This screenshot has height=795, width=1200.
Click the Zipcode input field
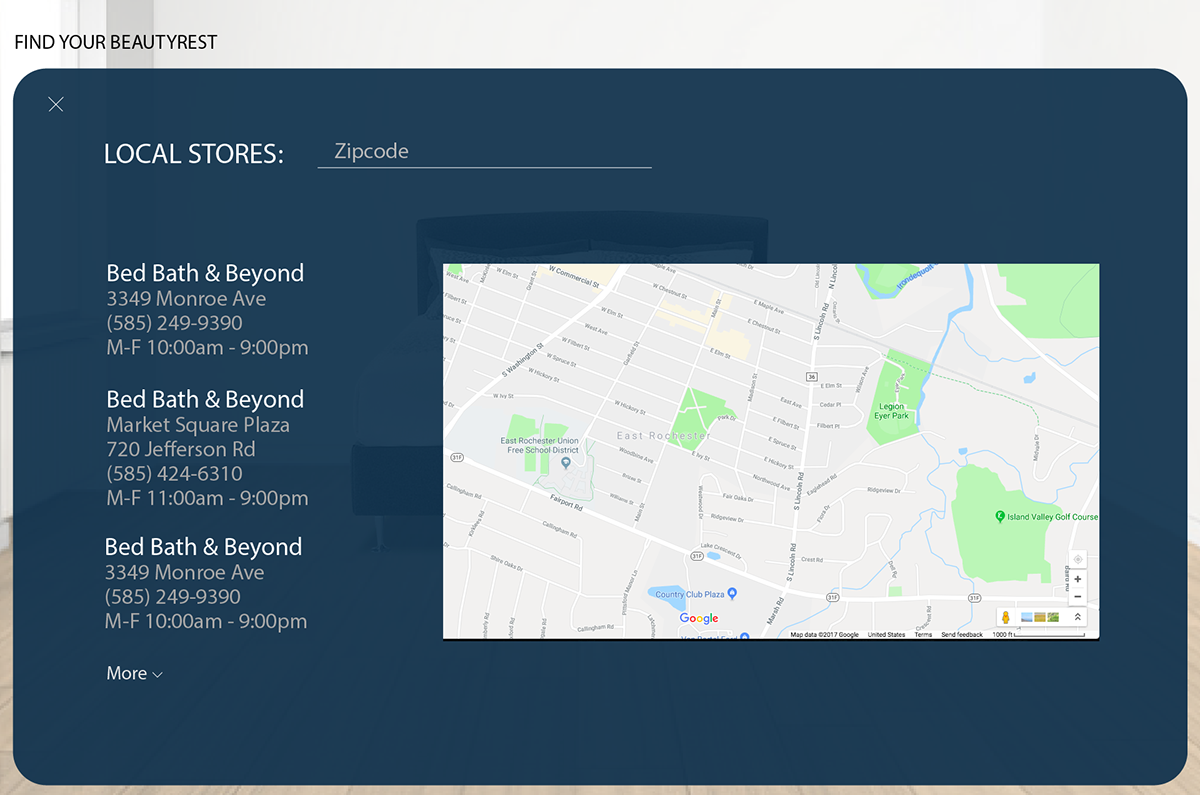(x=484, y=152)
